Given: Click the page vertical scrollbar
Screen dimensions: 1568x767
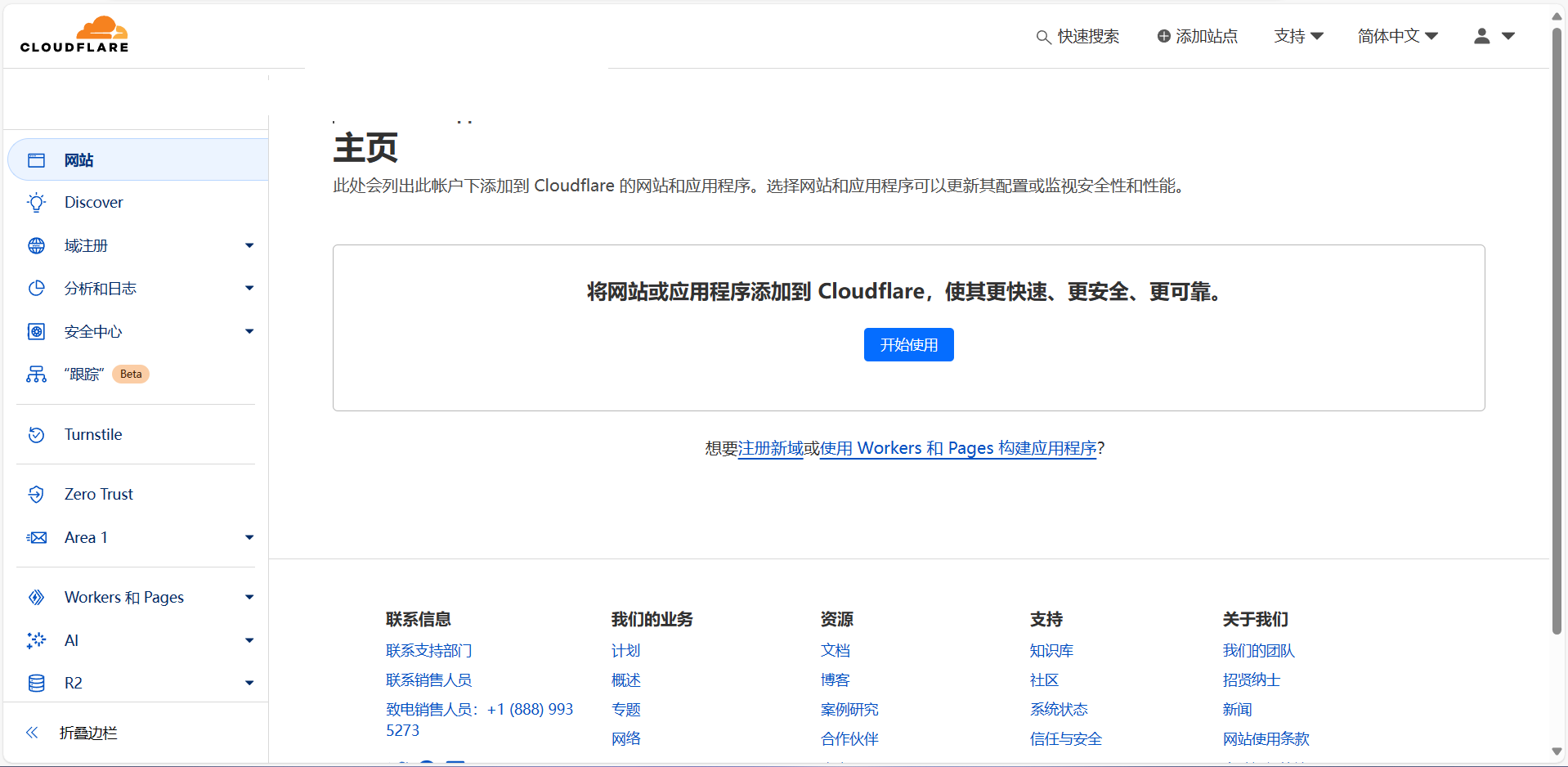Looking at the screenshot, I should pyautogui.click(x=1557, y=327).
